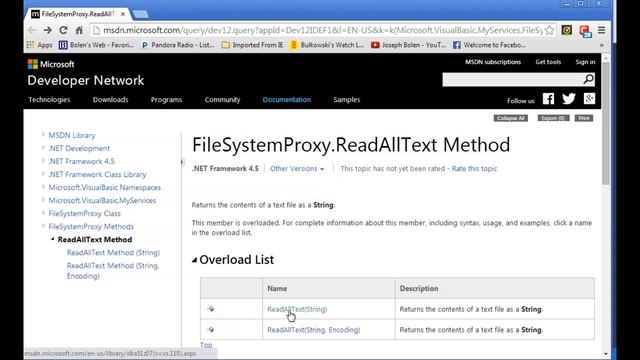Open FileSystemProxy Class node
This screenshot has width=640, height=360.
(x=84, y=213)
